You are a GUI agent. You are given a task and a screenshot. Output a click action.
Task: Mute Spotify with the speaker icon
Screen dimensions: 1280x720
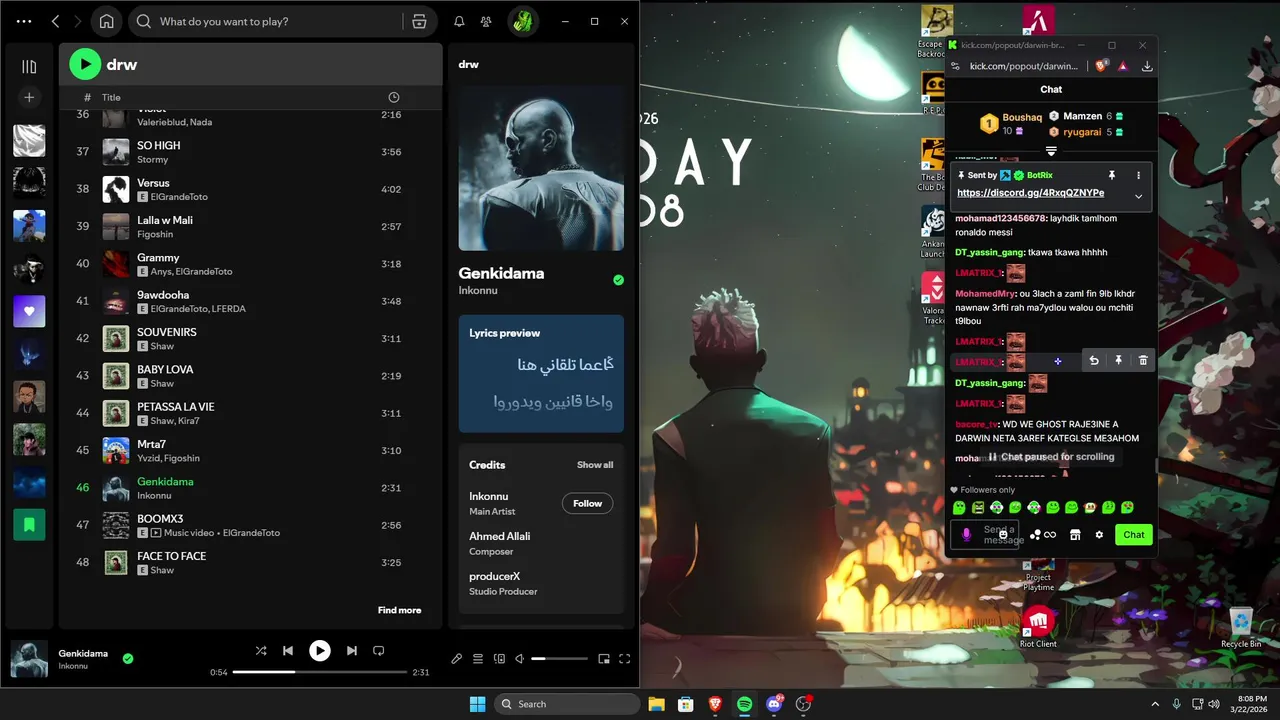coord(519,658)
